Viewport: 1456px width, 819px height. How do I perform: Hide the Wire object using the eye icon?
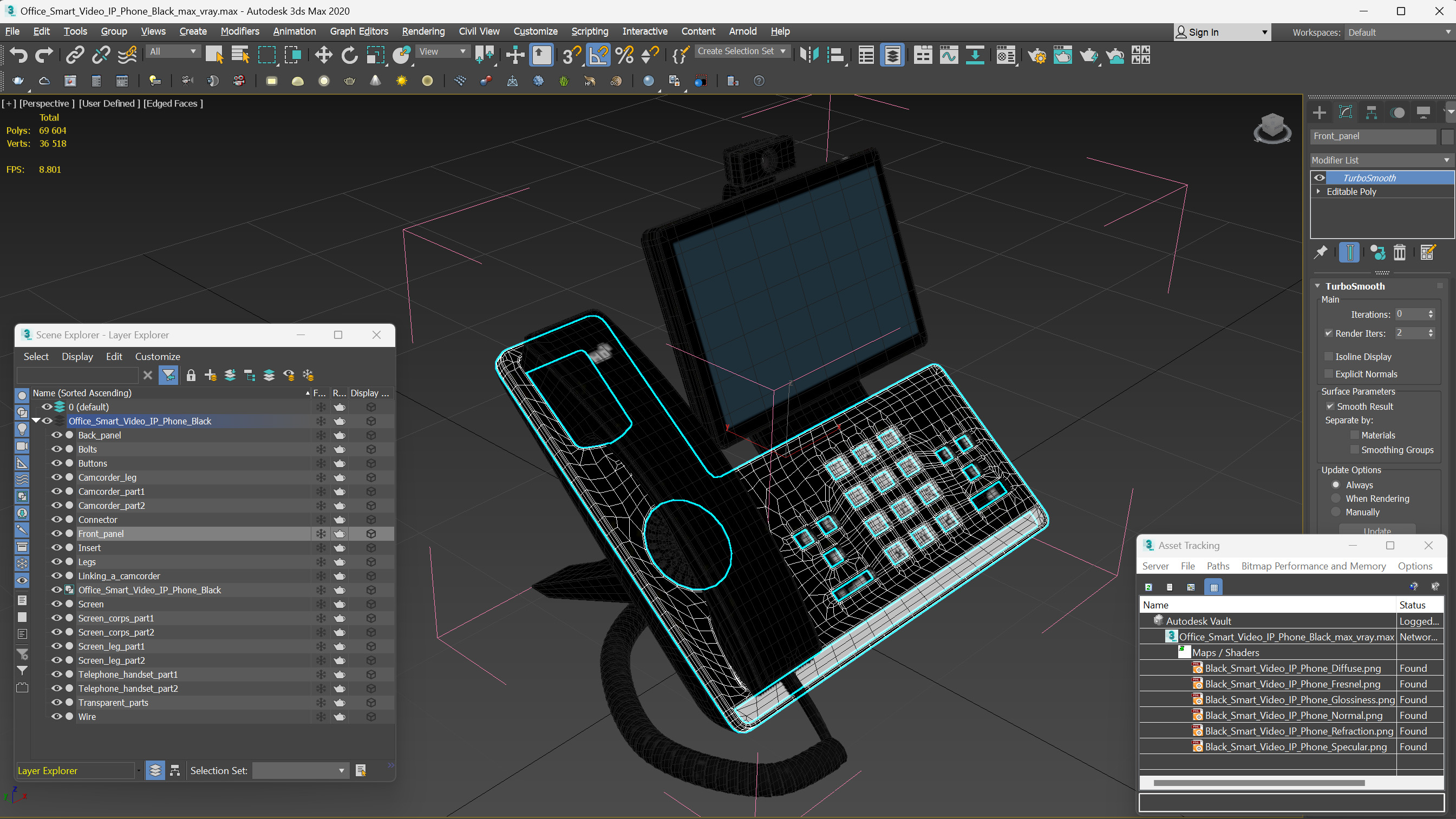(56, 717)
